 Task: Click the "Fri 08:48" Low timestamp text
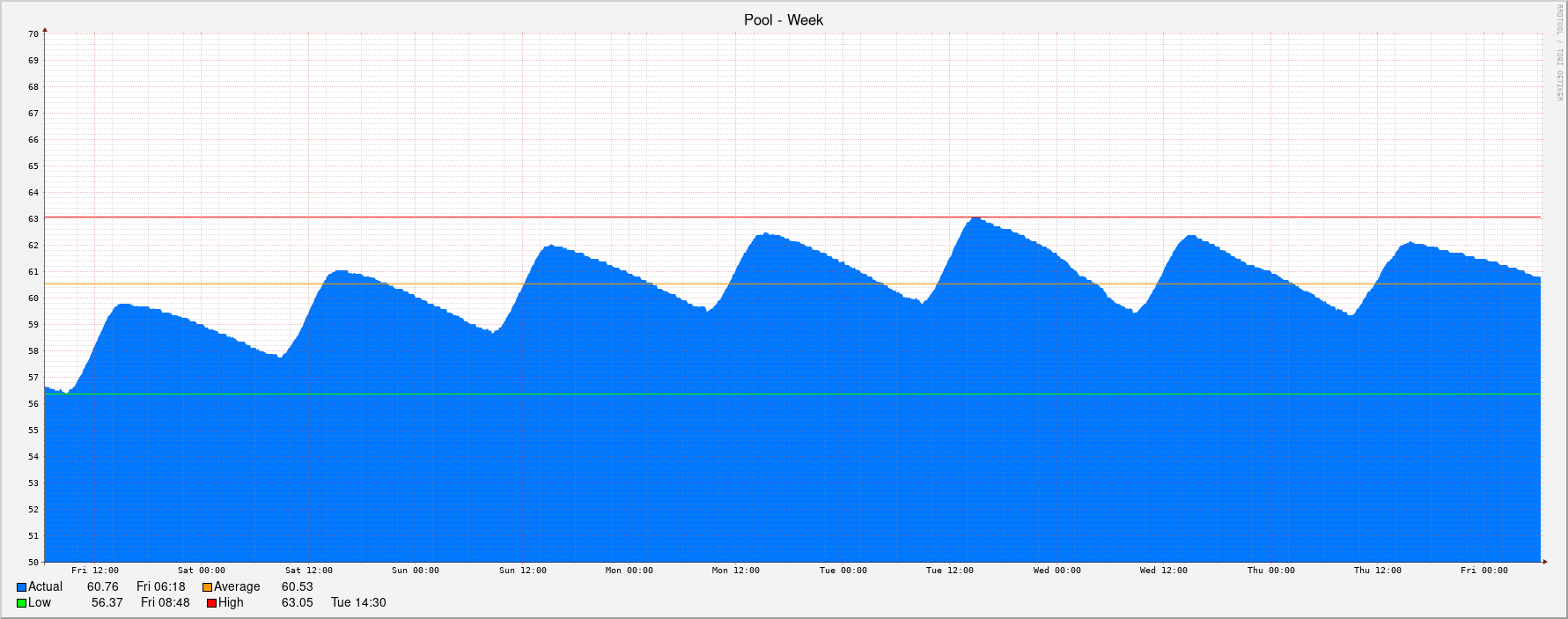(165, 603)
